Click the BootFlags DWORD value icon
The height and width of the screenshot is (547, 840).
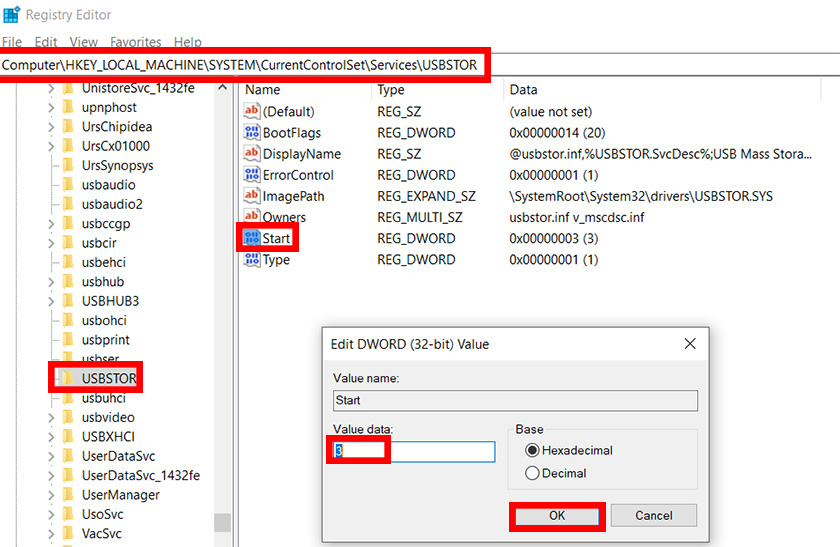click(x=252, y=133)
